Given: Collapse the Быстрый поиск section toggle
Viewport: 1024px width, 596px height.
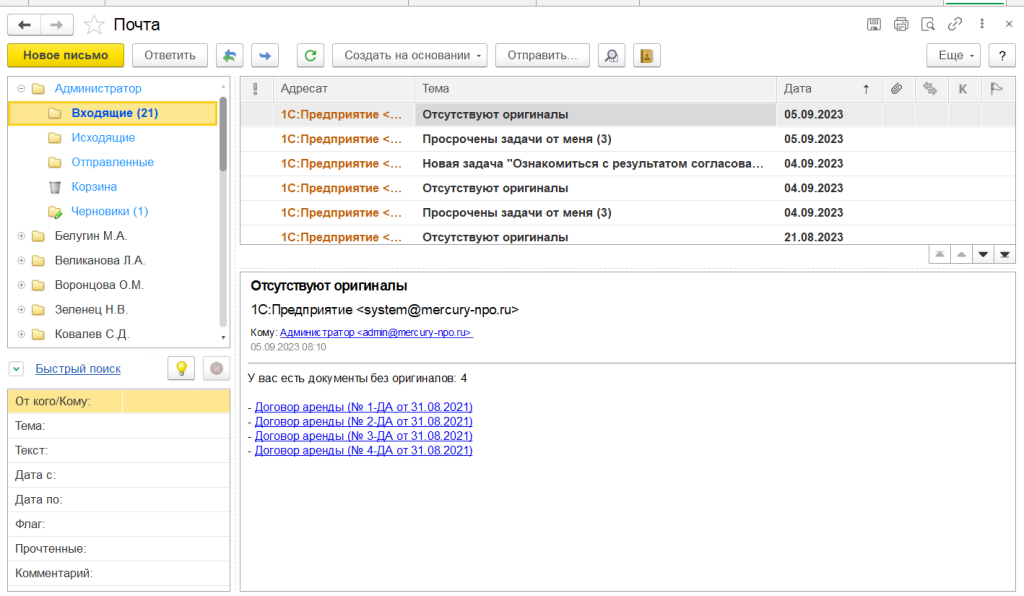Looking at the screenshot, I should [x=17, y=369].
